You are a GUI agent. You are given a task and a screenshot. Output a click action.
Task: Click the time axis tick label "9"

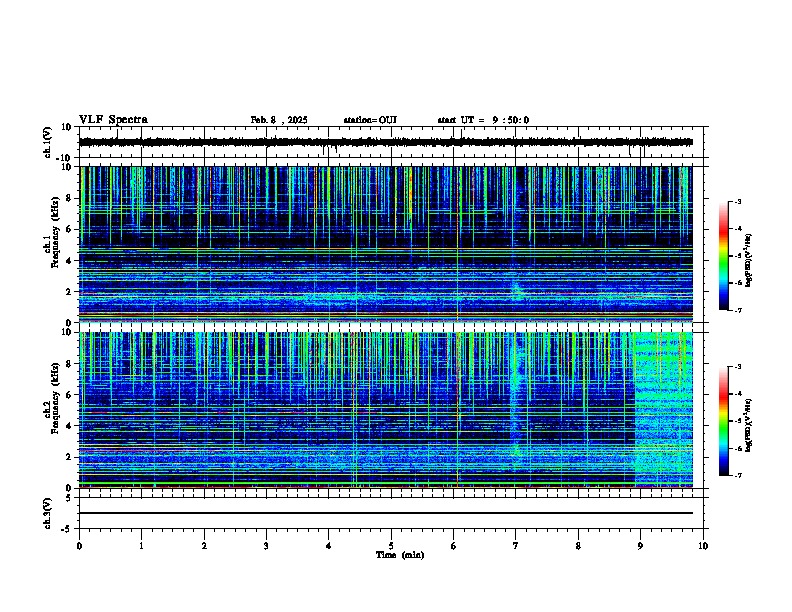pos(640,546)
